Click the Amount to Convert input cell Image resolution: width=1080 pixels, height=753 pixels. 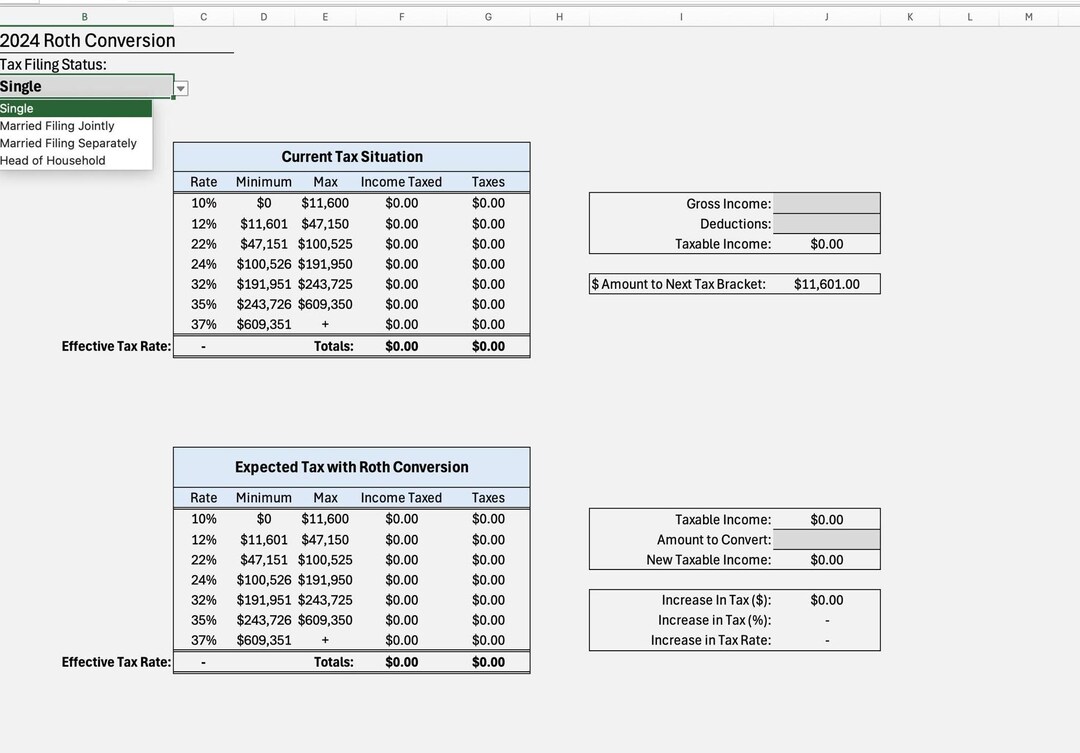(x=827, y=539)
